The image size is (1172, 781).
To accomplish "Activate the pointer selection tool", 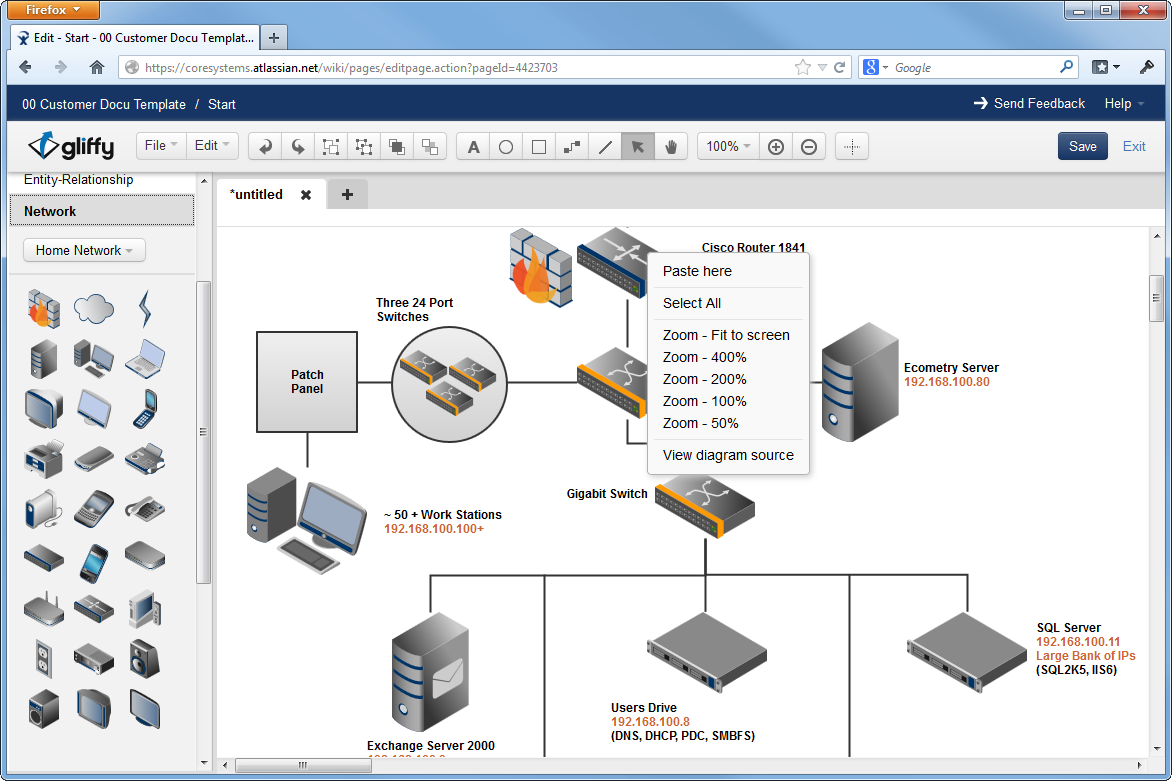I will coord(638,146).
